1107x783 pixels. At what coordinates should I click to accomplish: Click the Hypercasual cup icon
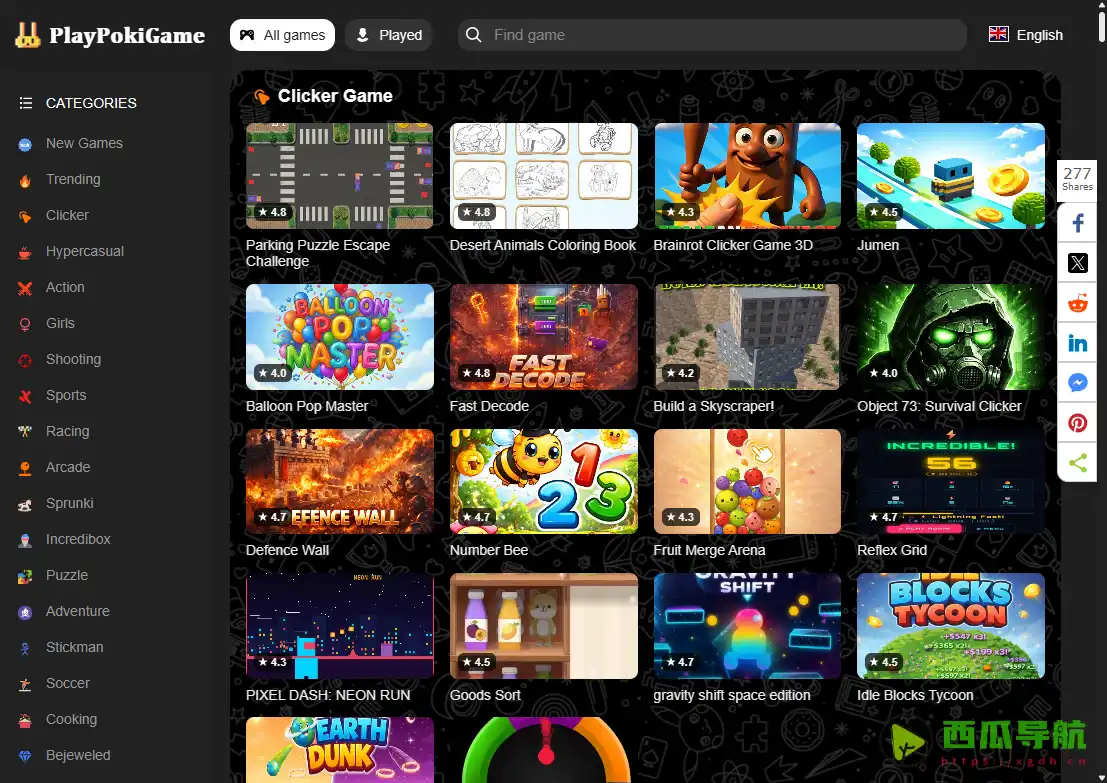[x=25, y=252]
